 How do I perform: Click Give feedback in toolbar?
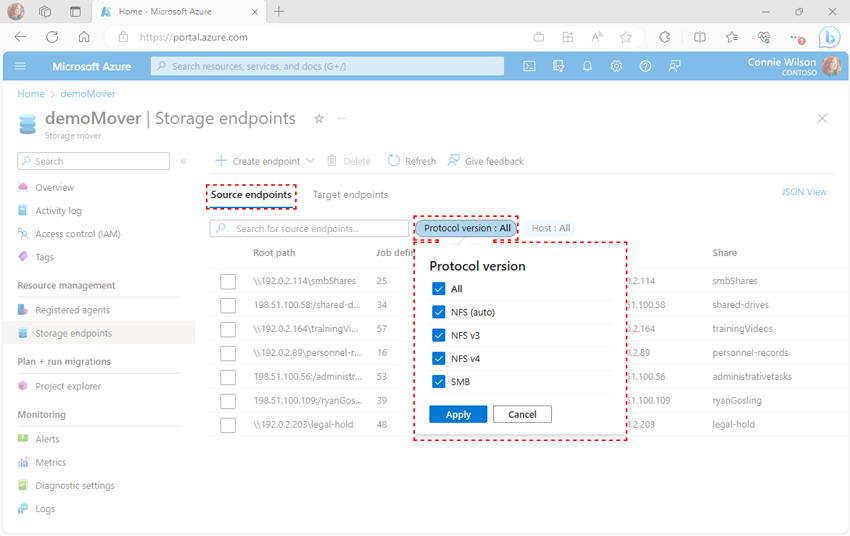coord(486,161)
